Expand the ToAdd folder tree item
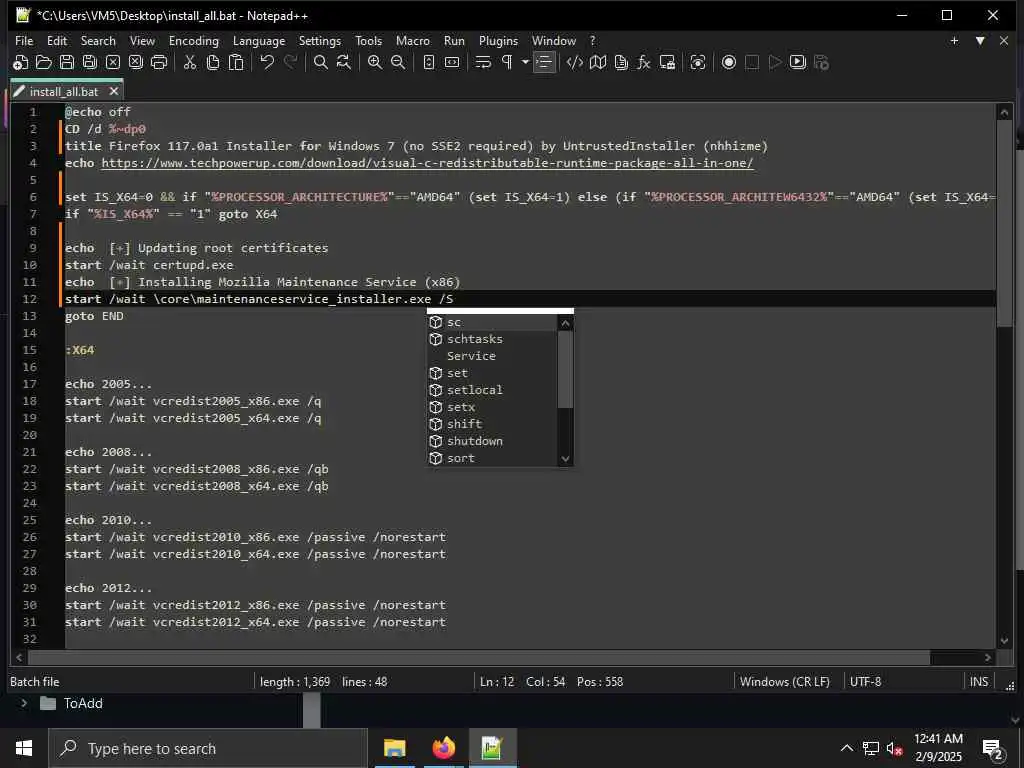The width and height of the screenshot is (1024, 768). (x=24, y=703)
